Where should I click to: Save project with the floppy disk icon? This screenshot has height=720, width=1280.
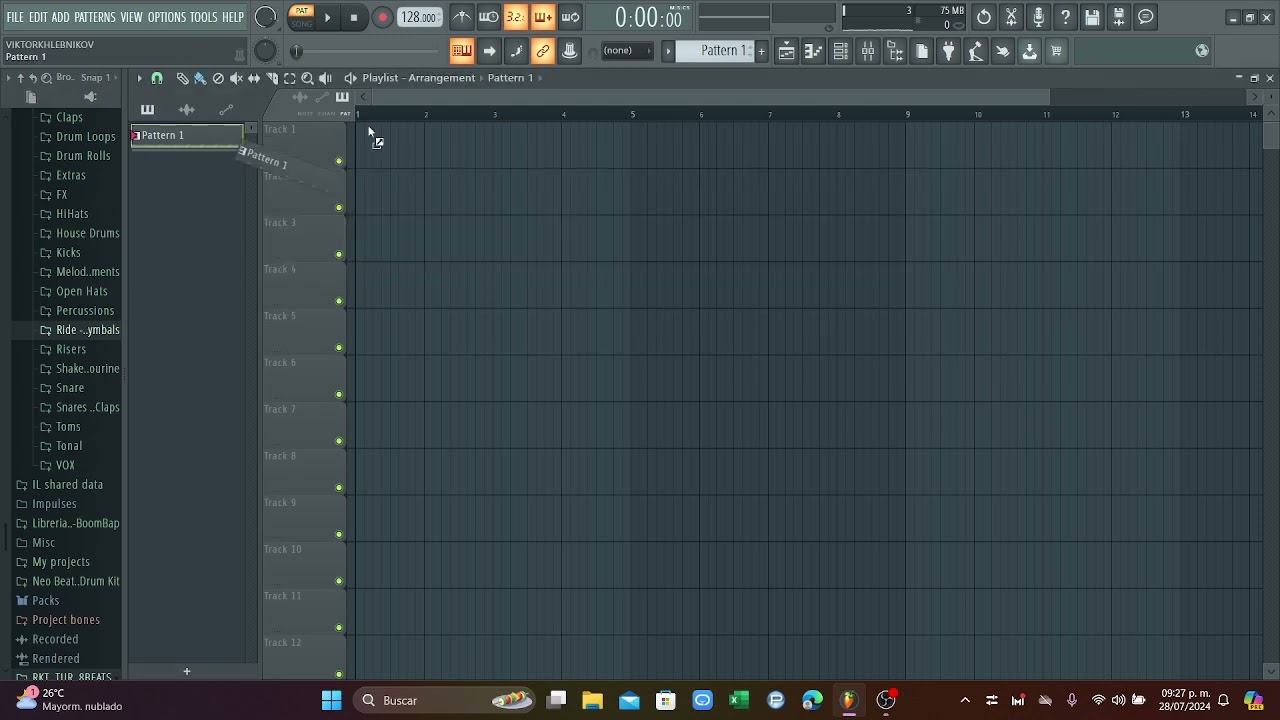click(1092, 17)
